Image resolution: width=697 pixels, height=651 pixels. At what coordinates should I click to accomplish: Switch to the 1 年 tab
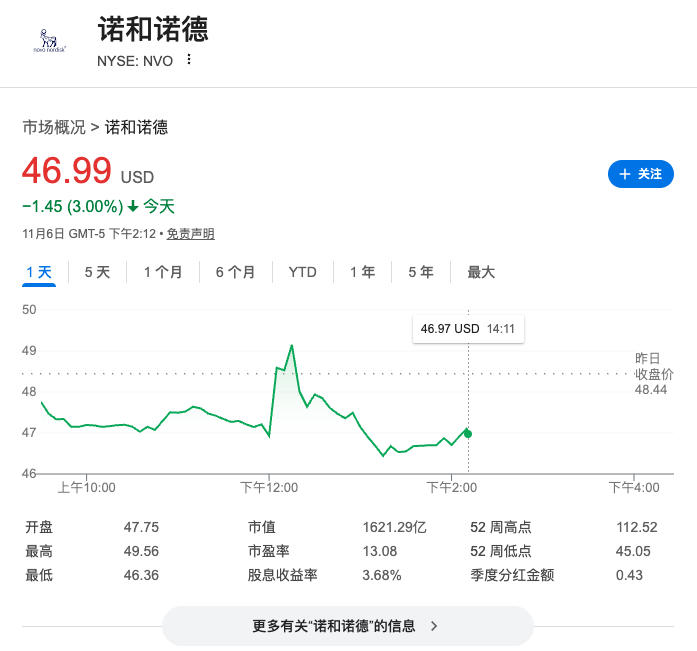(362, 272)
